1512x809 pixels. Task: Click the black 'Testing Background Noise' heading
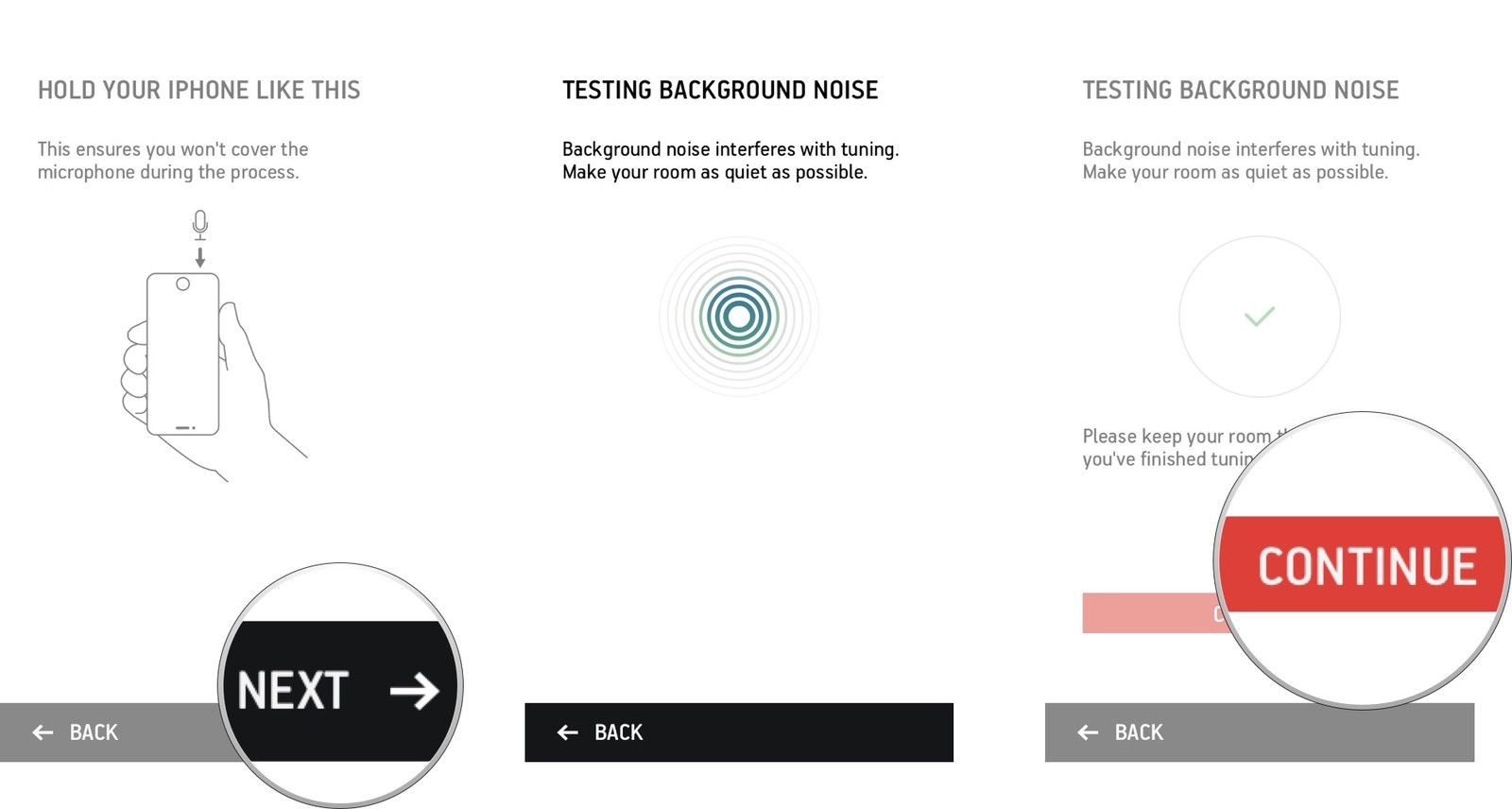click(720, 91)
